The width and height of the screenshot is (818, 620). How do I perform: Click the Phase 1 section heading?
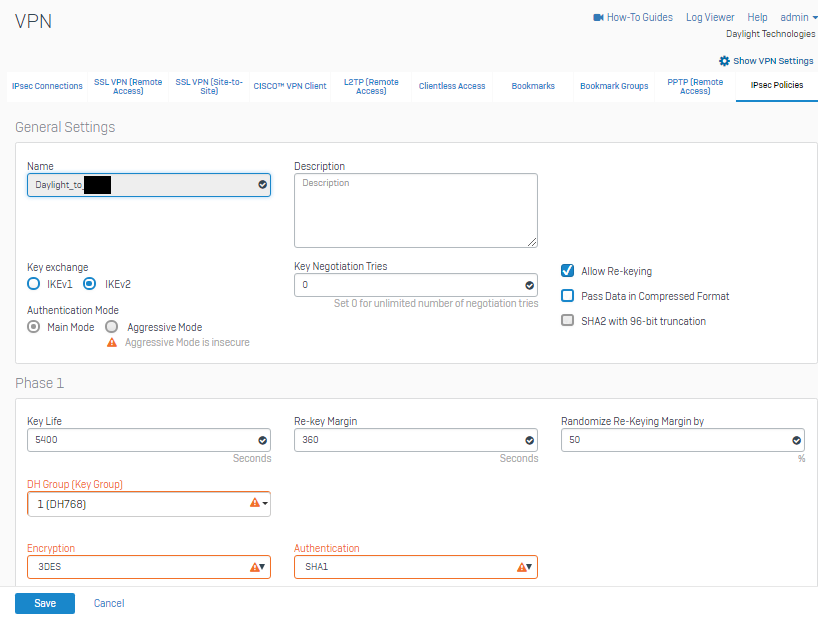[40, 383]
